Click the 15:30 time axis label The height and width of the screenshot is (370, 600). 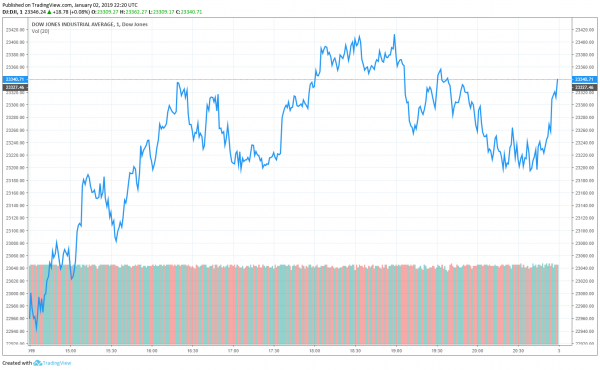111,350
